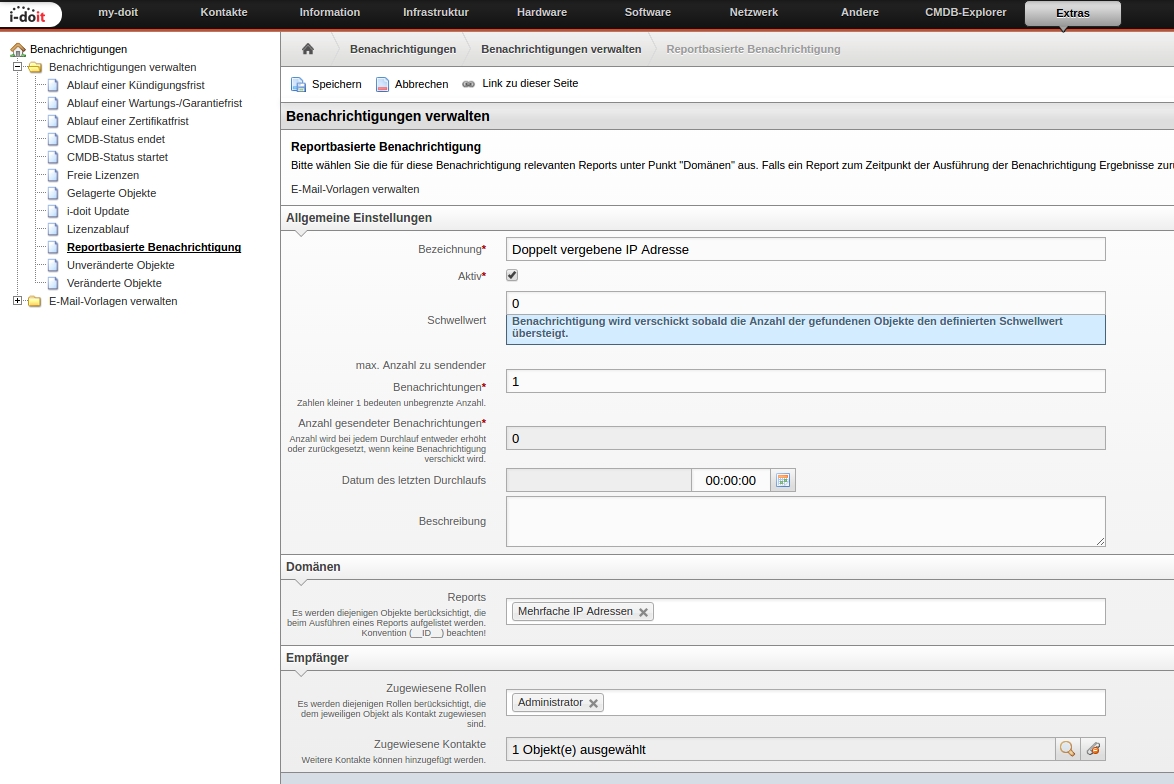
Task: Click the Abbrechen cancel icon
Action: coord(383,84)
